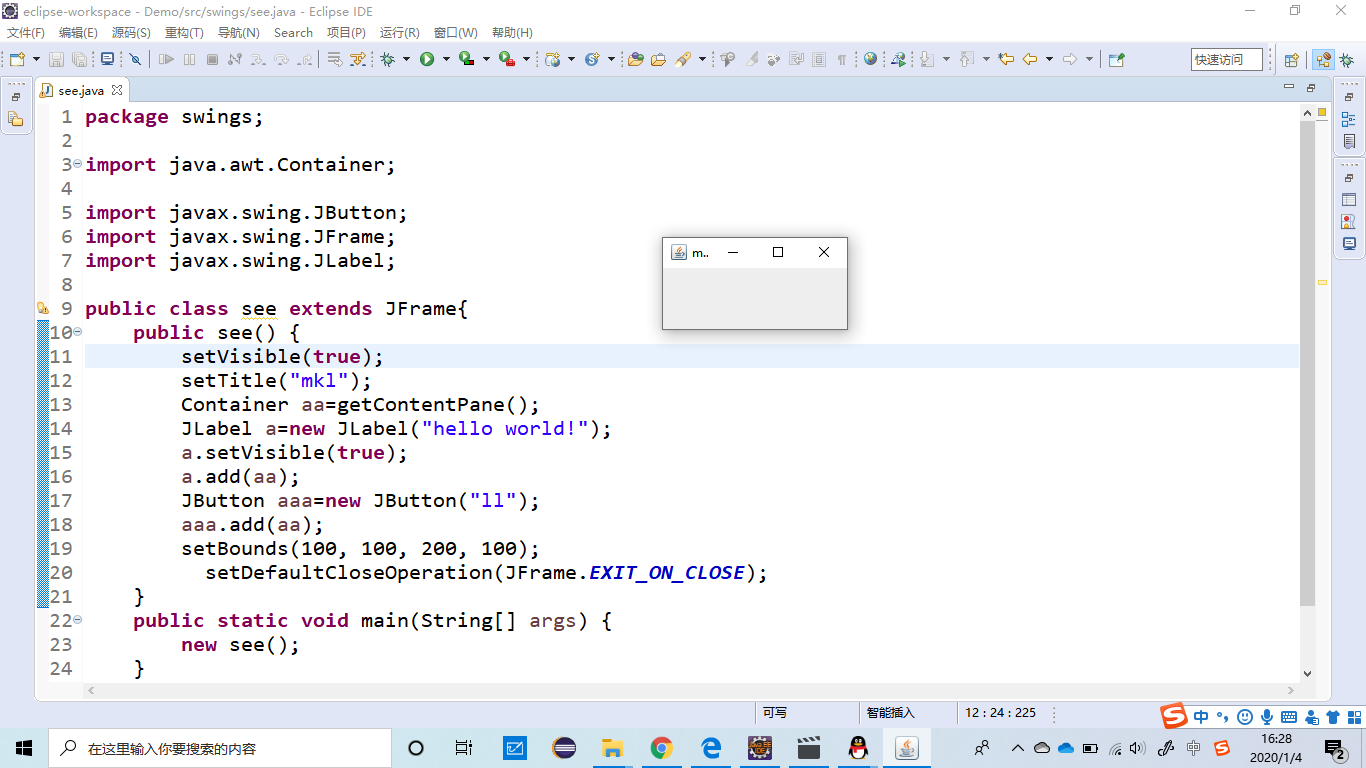Collapse the import block fold marker at line 3
This screenshot has width=1366, height=768.
click(77, 164)
